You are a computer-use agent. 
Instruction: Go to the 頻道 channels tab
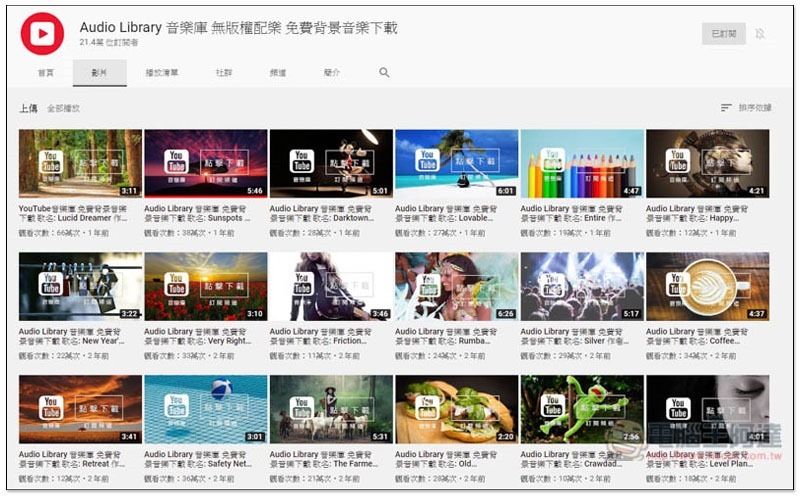coord(278,73)
